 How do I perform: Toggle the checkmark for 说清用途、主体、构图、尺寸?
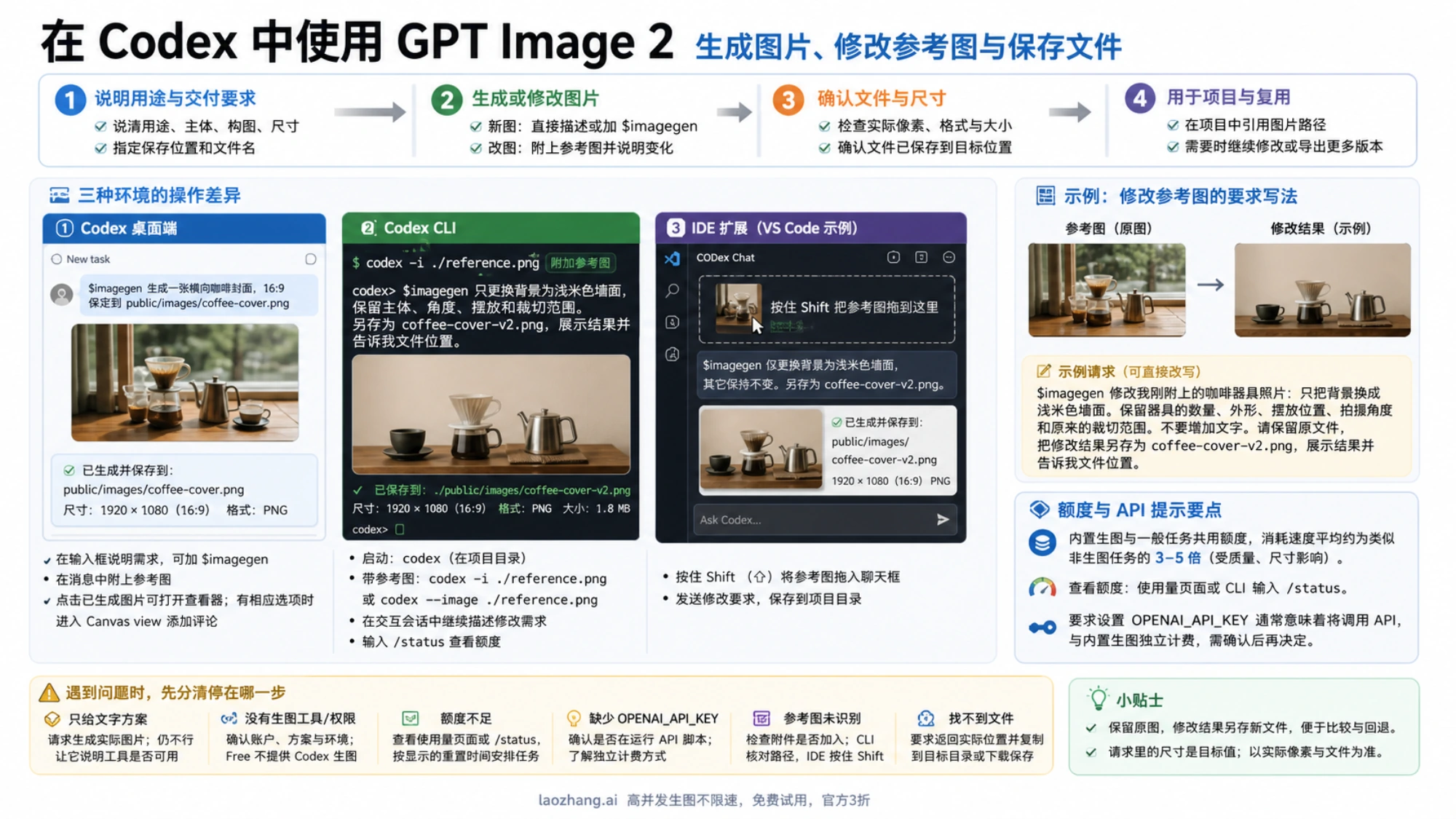pyautogui.click(x=100, y=126)
